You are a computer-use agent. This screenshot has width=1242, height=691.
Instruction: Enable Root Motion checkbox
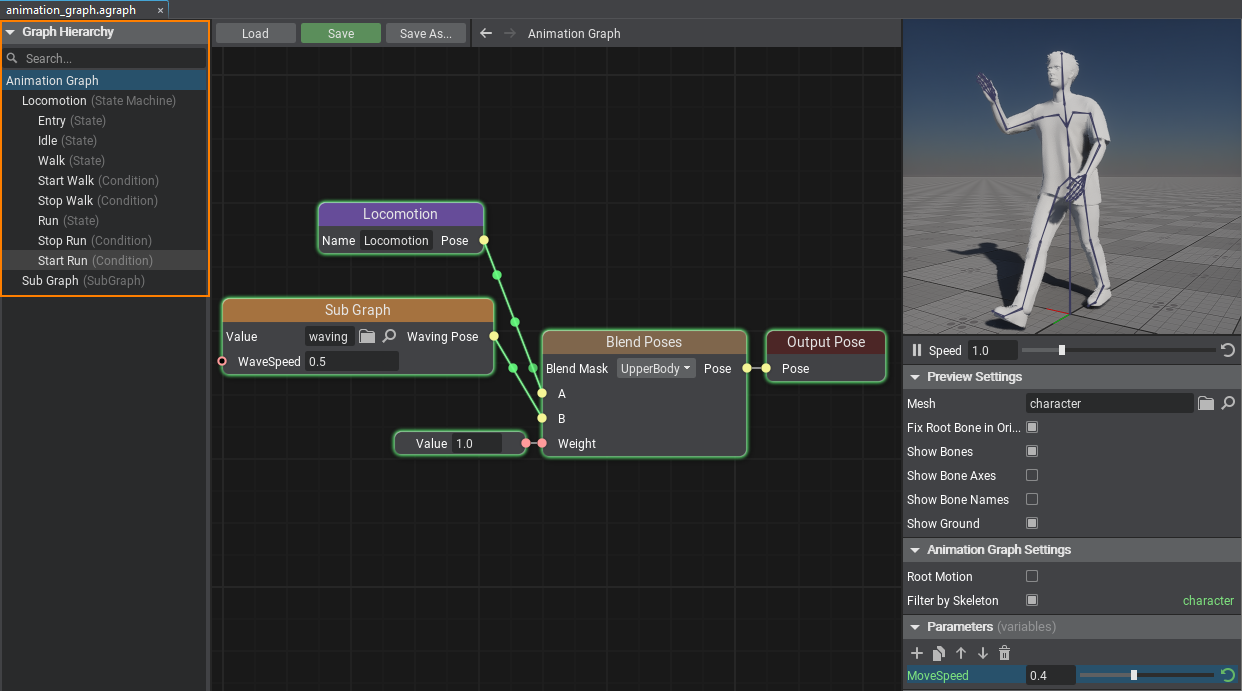[1032, 576]
